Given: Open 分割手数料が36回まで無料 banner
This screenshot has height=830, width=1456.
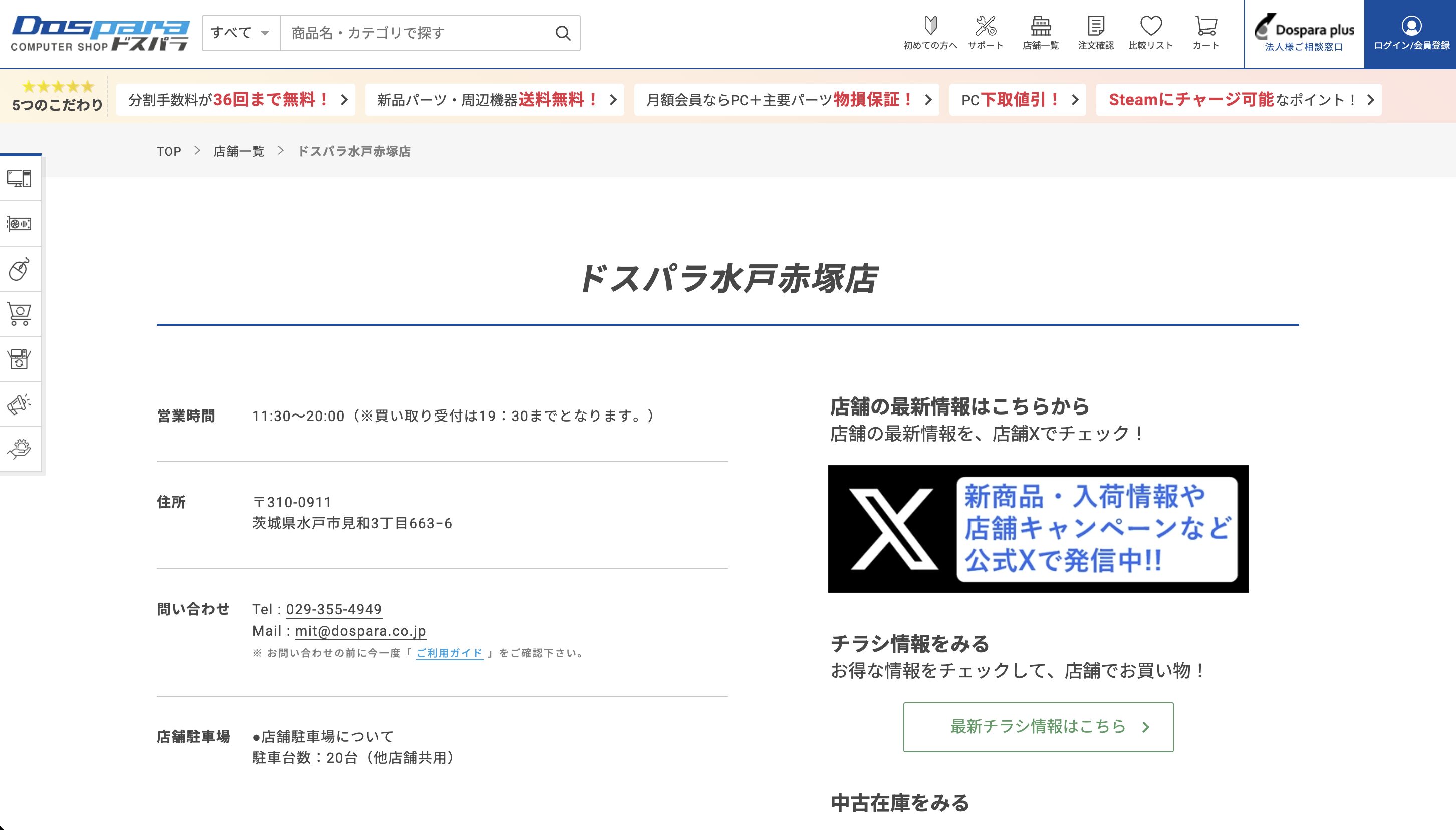Looking at the screenshot, I should (235, 100).
